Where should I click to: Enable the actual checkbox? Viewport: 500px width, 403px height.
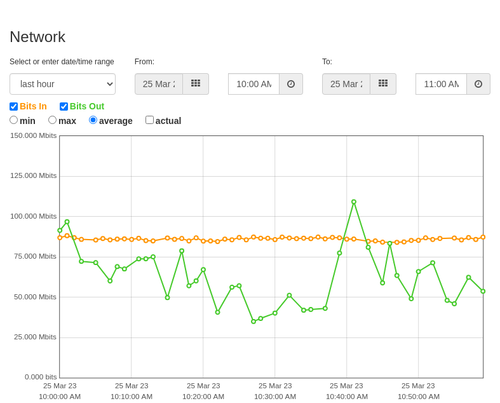pyautogui.click(x=150, y=120)
